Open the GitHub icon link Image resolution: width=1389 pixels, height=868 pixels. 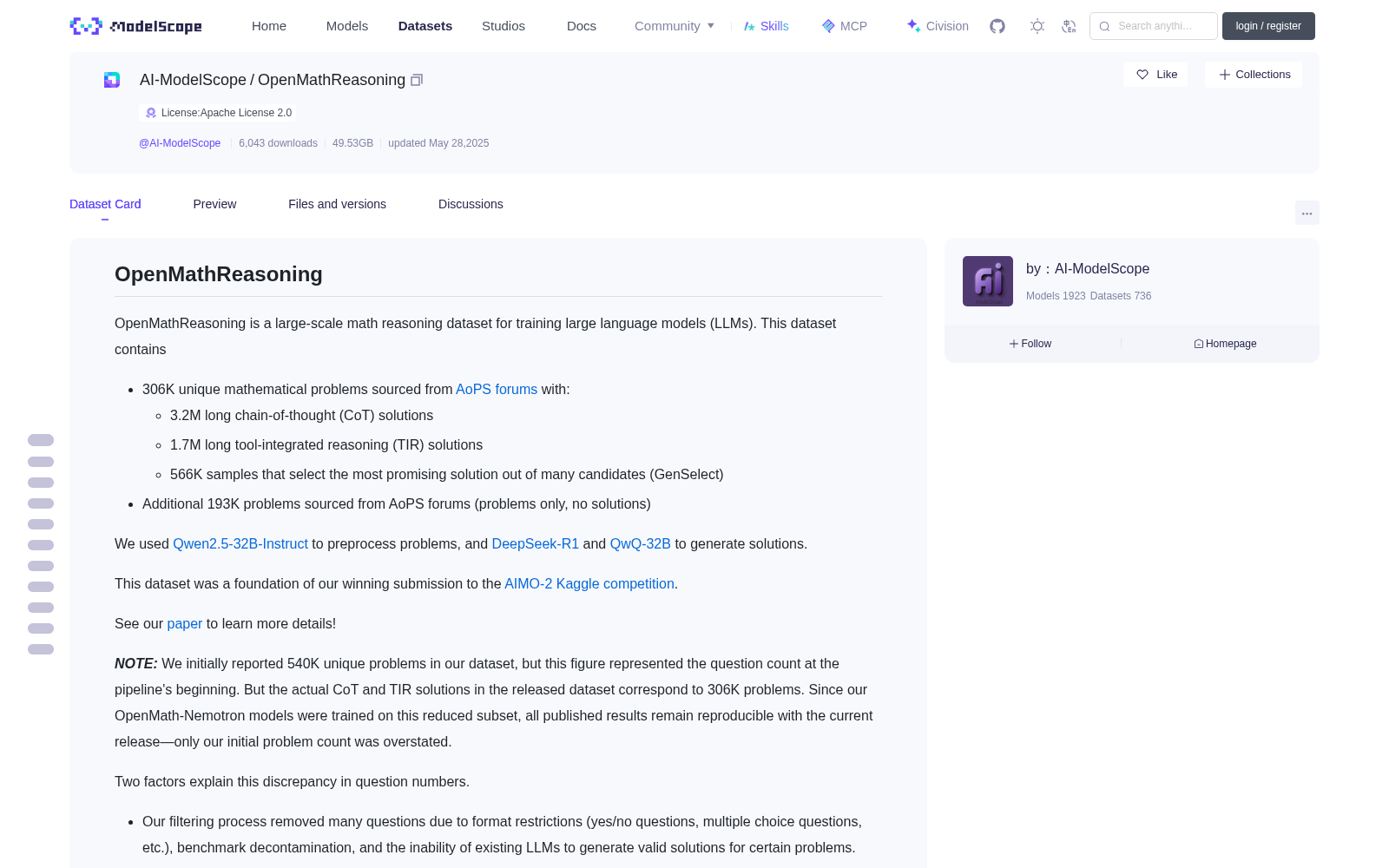coord(997,26)
